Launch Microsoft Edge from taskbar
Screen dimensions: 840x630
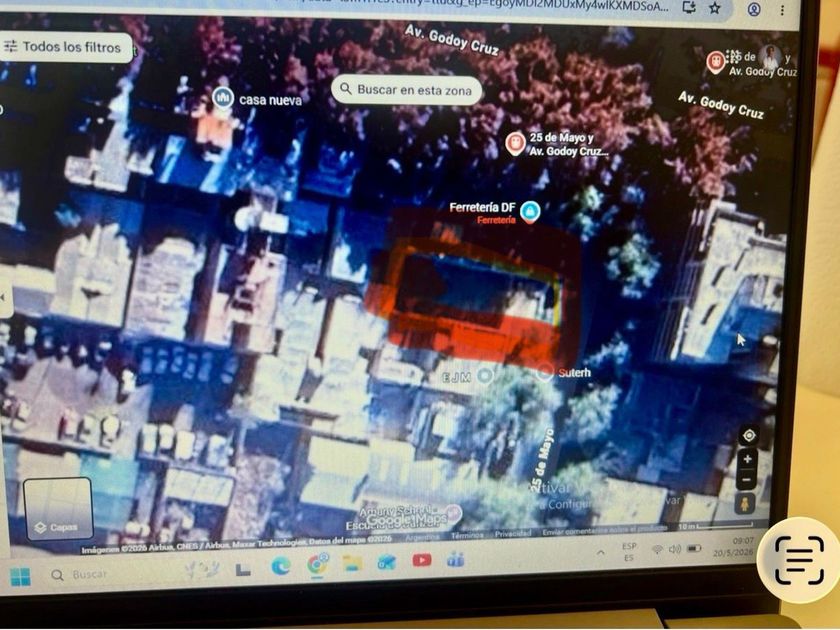tap(281, 566)
